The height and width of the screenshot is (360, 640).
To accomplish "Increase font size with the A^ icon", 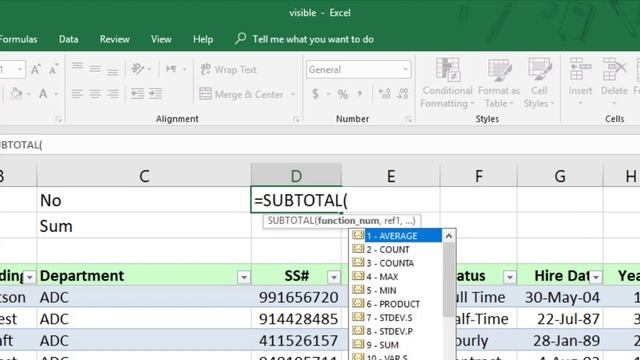I will click(36, 69).
